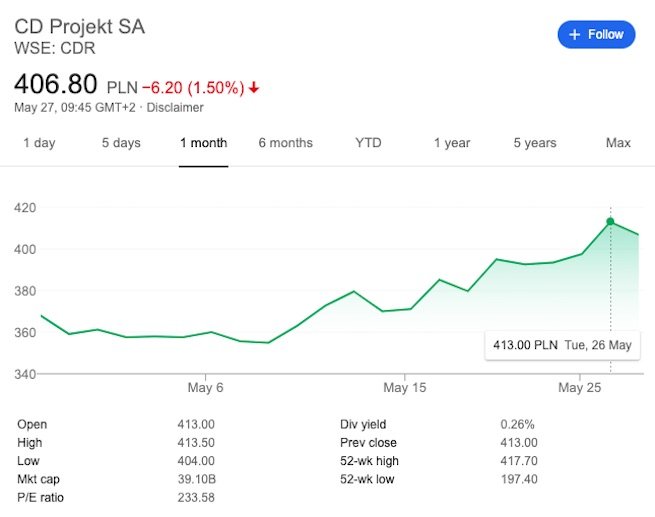Click the 52-wk high label

[x=369, y=461]
